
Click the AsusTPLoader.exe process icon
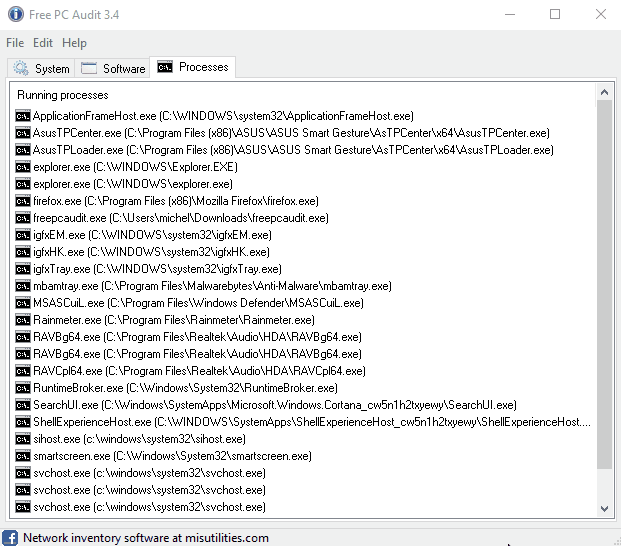point(23,150)
